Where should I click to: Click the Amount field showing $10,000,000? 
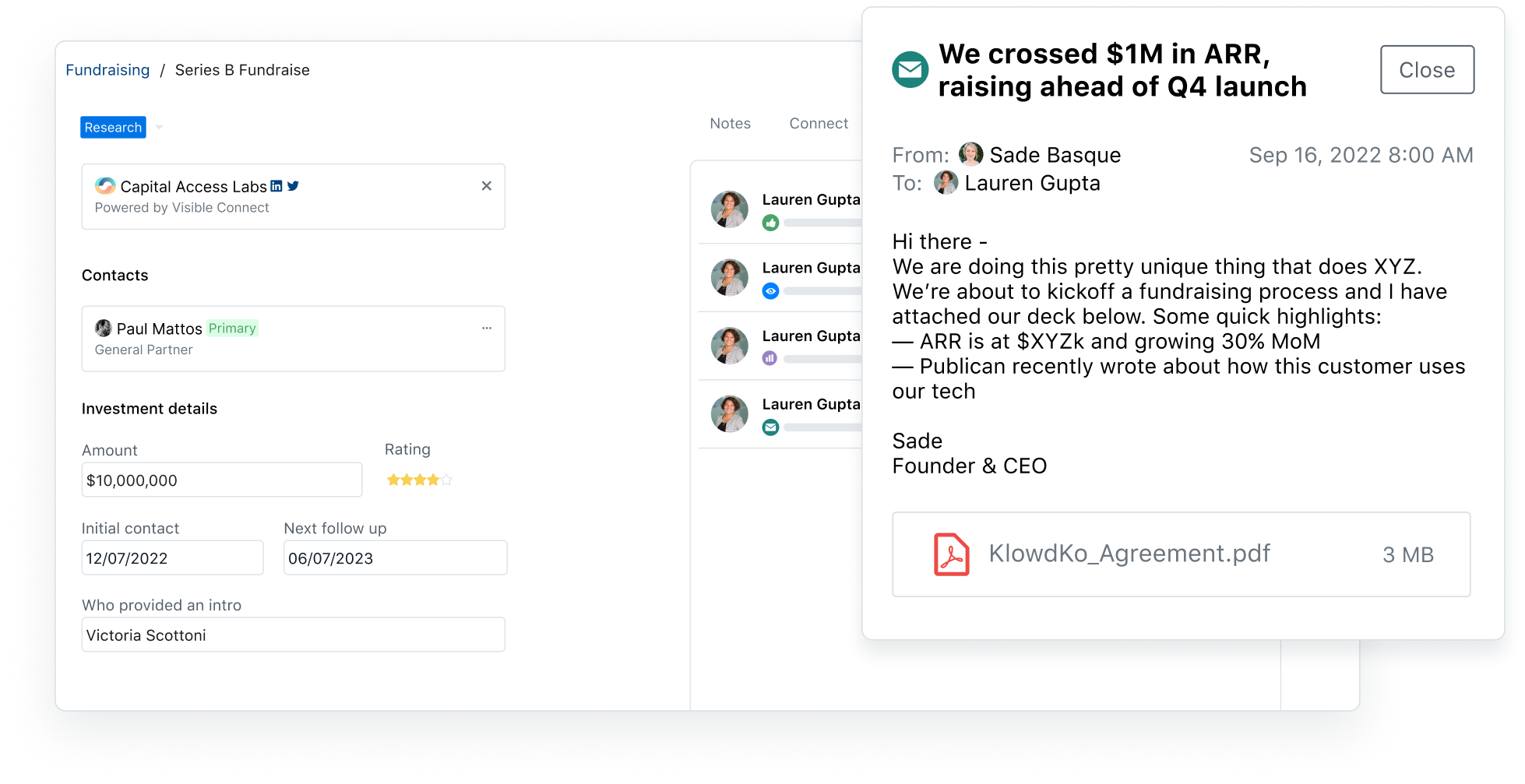point(222,480)
